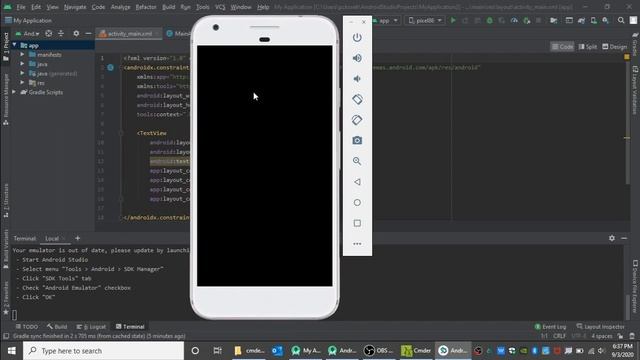Click the CRLF line separator indicator

(x=559, y=336)
